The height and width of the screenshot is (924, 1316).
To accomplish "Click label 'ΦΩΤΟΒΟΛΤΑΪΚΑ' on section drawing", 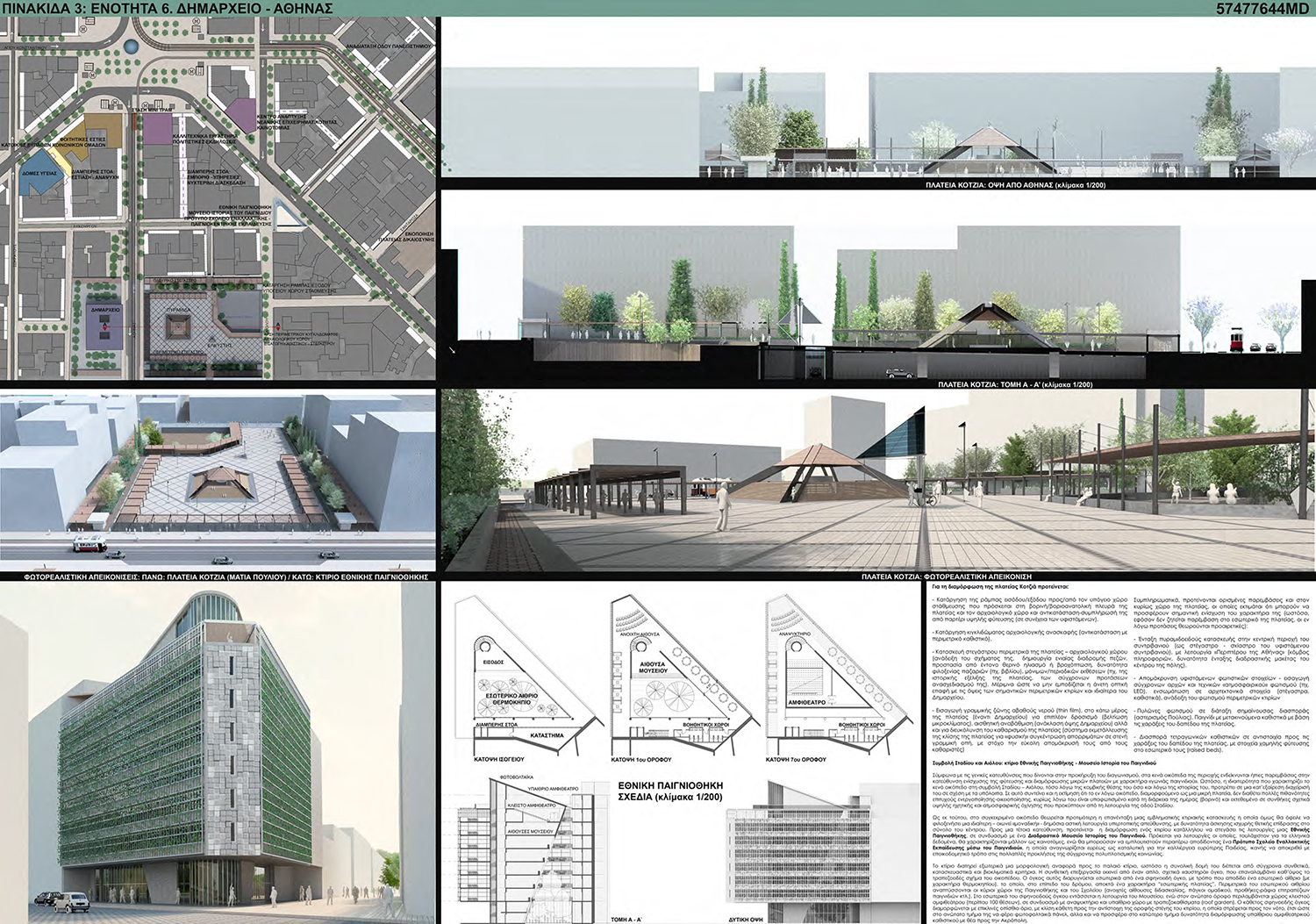I will click(x=516, y=777).
